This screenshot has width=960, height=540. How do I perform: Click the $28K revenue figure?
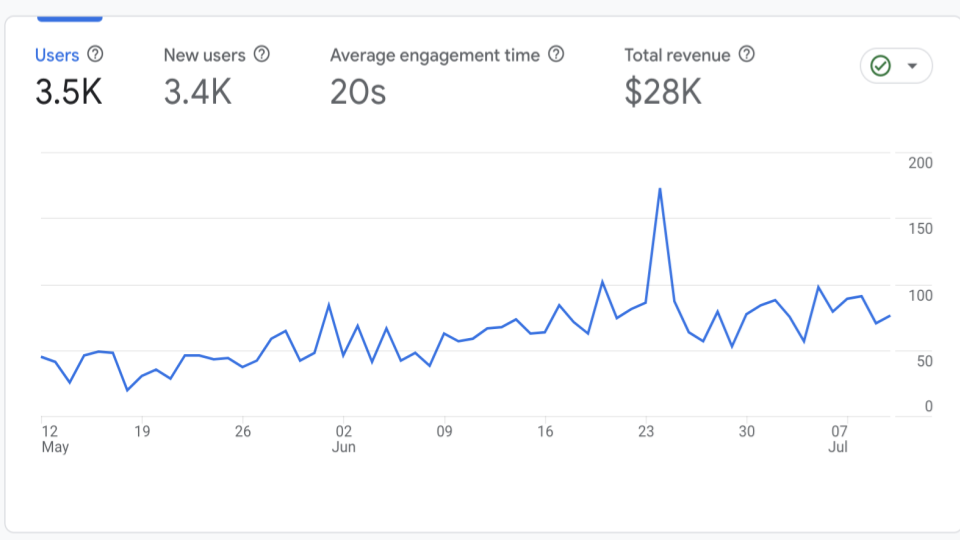pyautogui.click(x=662, y=93)
